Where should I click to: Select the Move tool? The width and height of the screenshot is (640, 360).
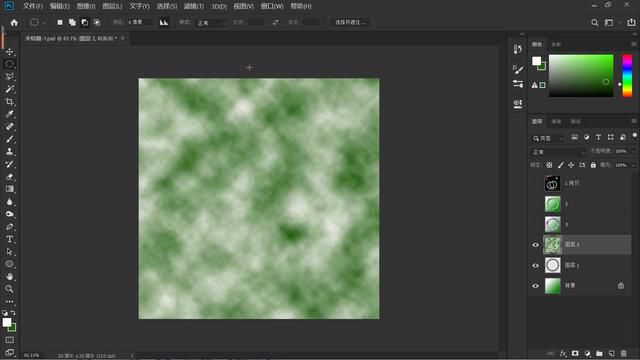pyautogui.click(x=9, y=52)
